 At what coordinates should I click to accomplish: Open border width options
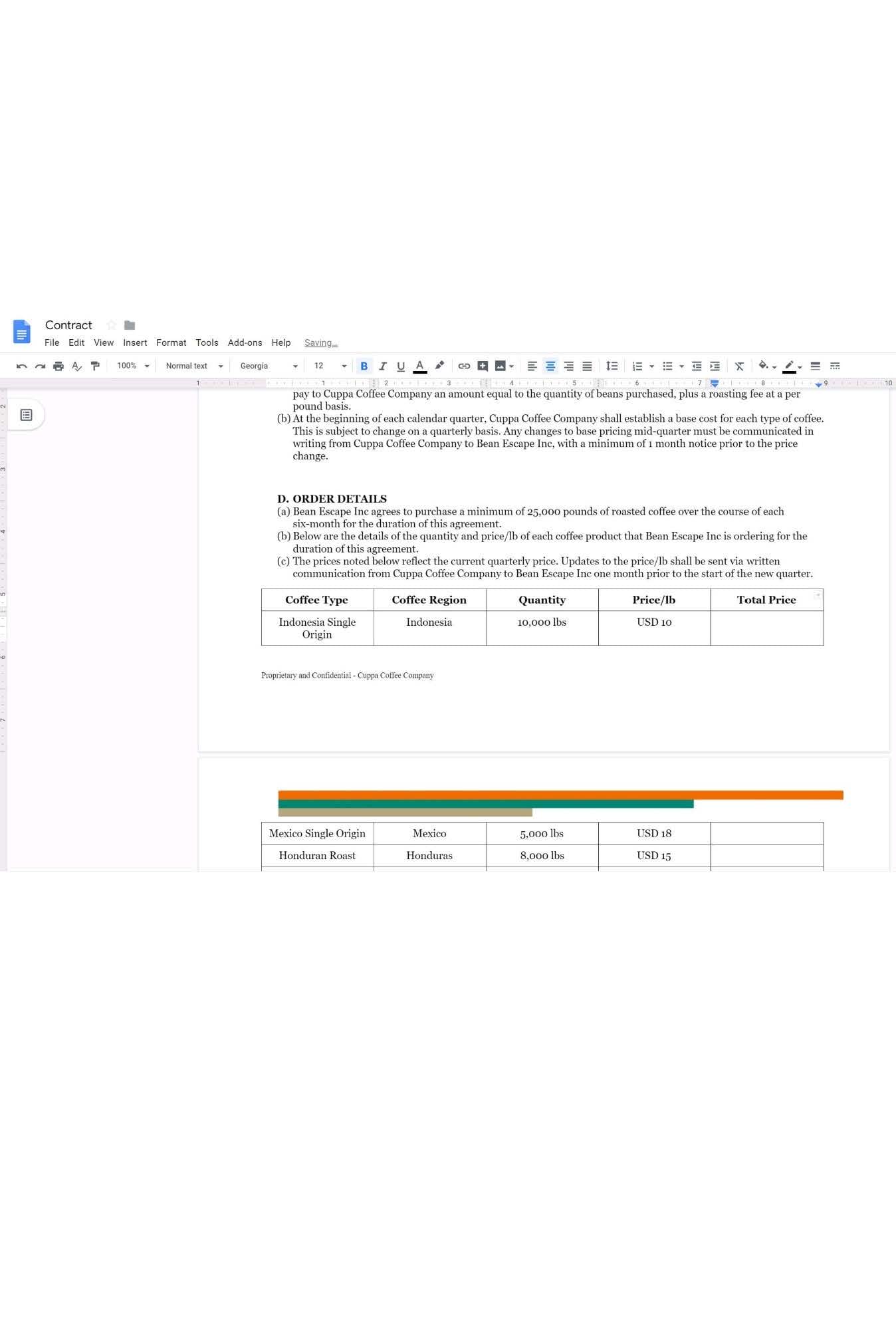tap(816, 366)
